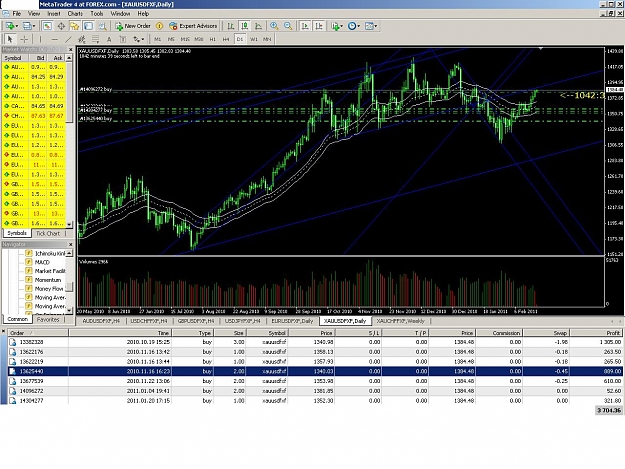
Task: Switch chart to bar chart mode
Action: (x=230, y=26)
